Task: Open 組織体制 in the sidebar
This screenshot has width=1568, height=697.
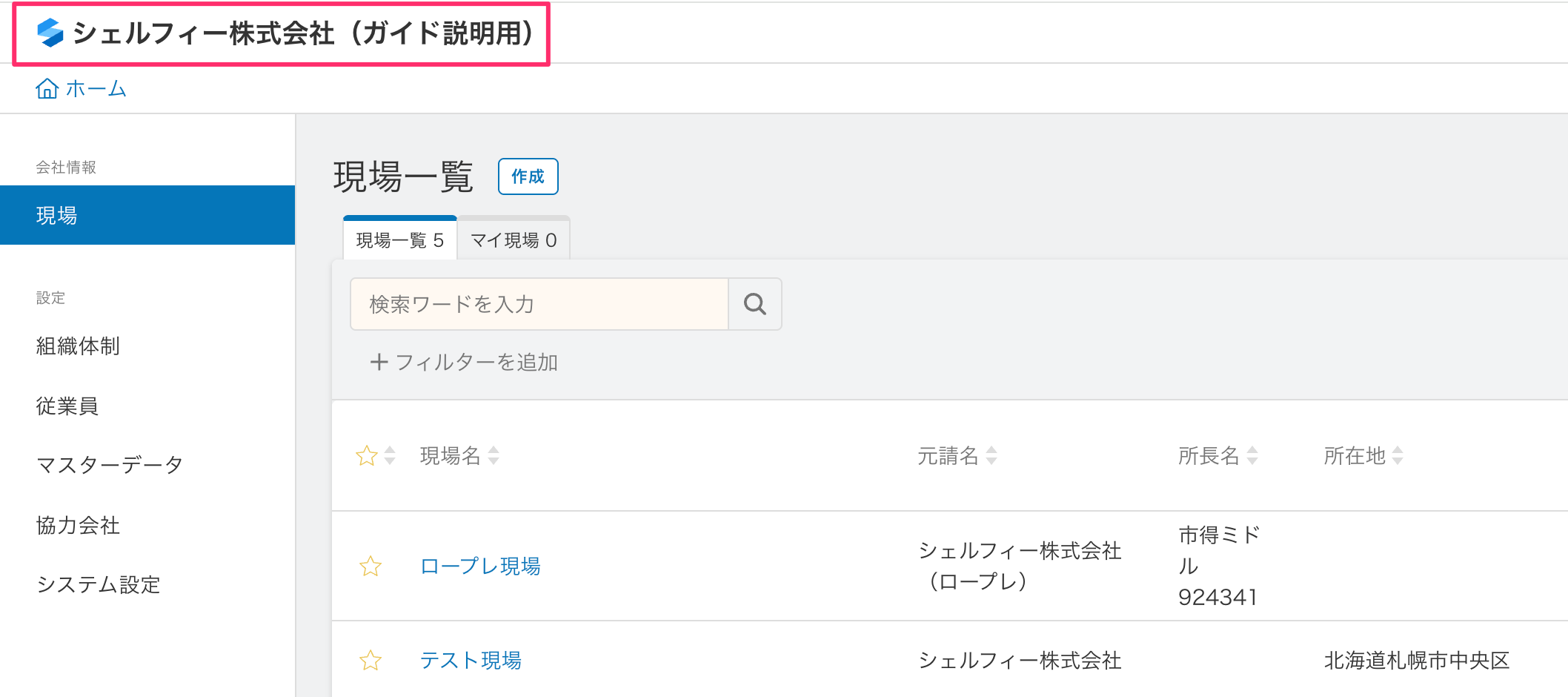Action: [x=78, y=346]
